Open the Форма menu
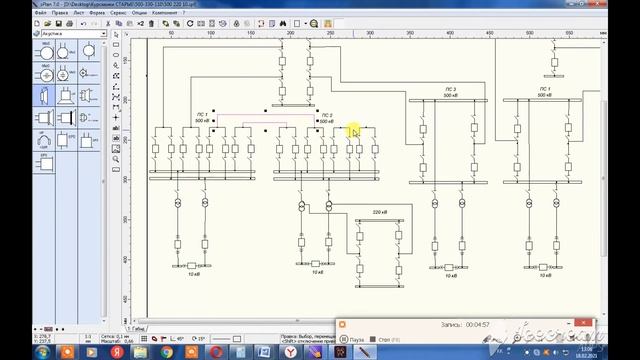 point(97,13)
